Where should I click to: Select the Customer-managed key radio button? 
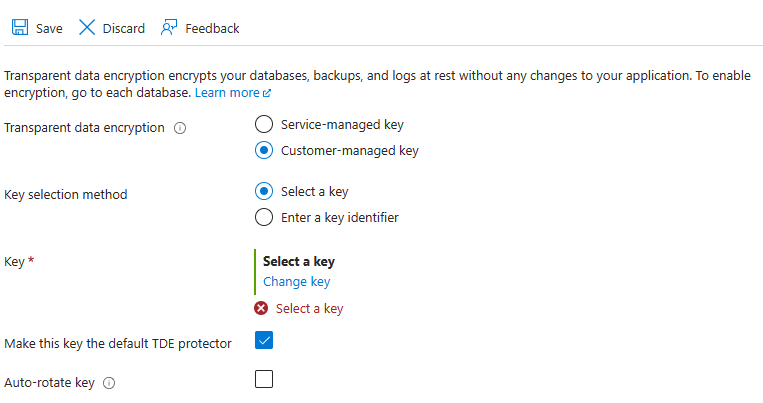tap(264, 151)
